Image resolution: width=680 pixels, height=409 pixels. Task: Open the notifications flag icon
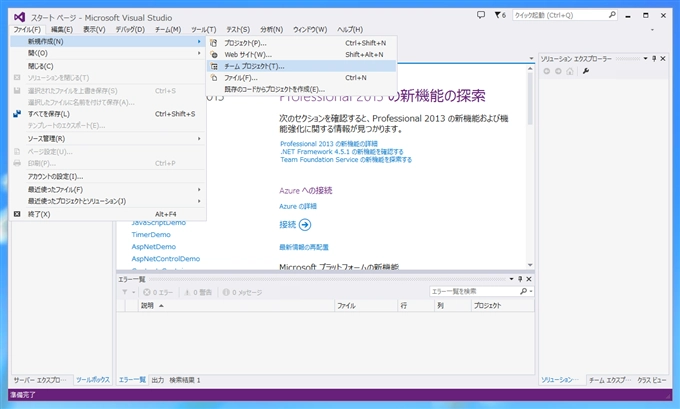(x=497, y=15)
